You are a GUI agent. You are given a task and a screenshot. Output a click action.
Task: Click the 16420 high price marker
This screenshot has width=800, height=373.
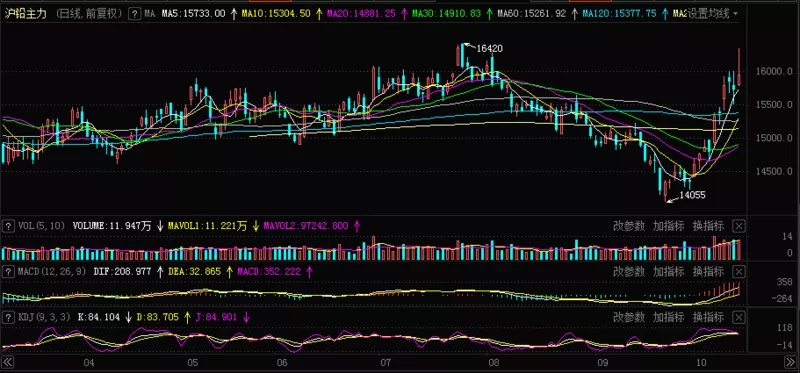coord(489,49)
